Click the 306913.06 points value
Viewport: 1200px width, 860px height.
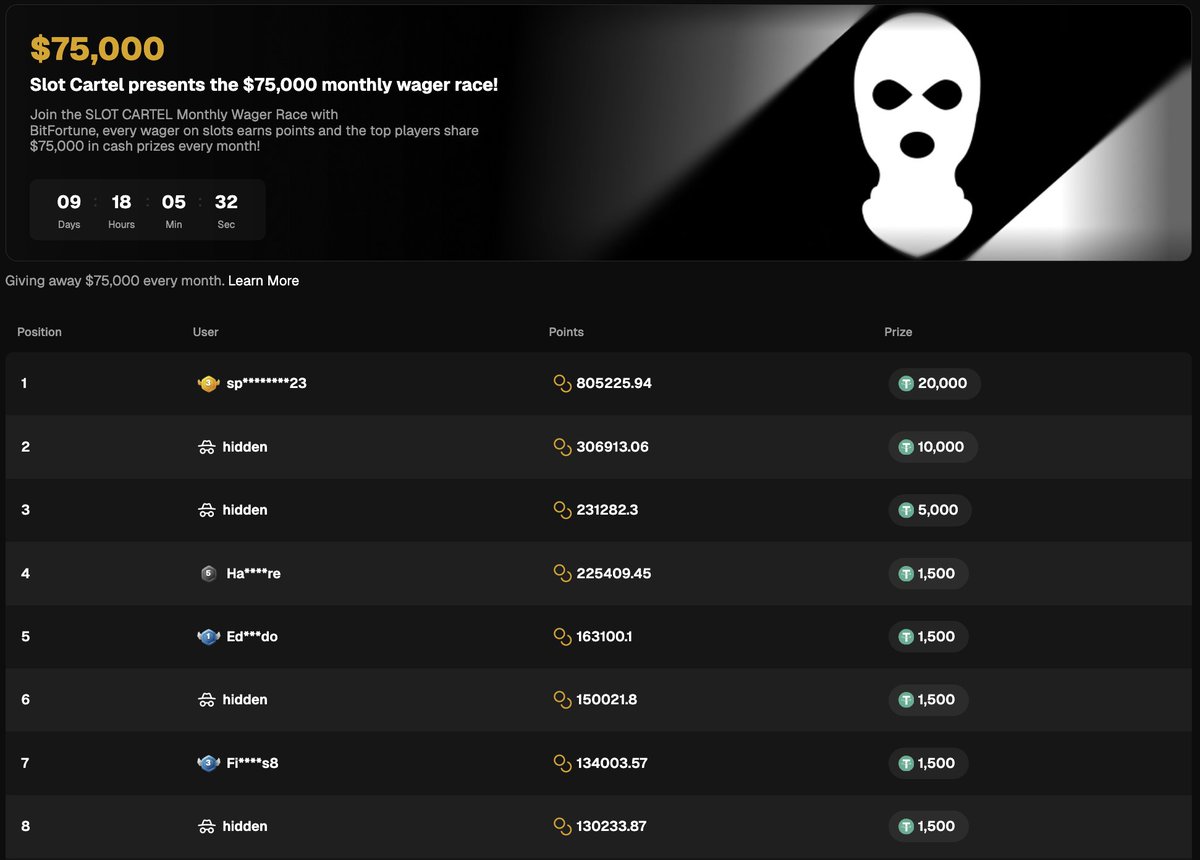click(x=612, y=447)
